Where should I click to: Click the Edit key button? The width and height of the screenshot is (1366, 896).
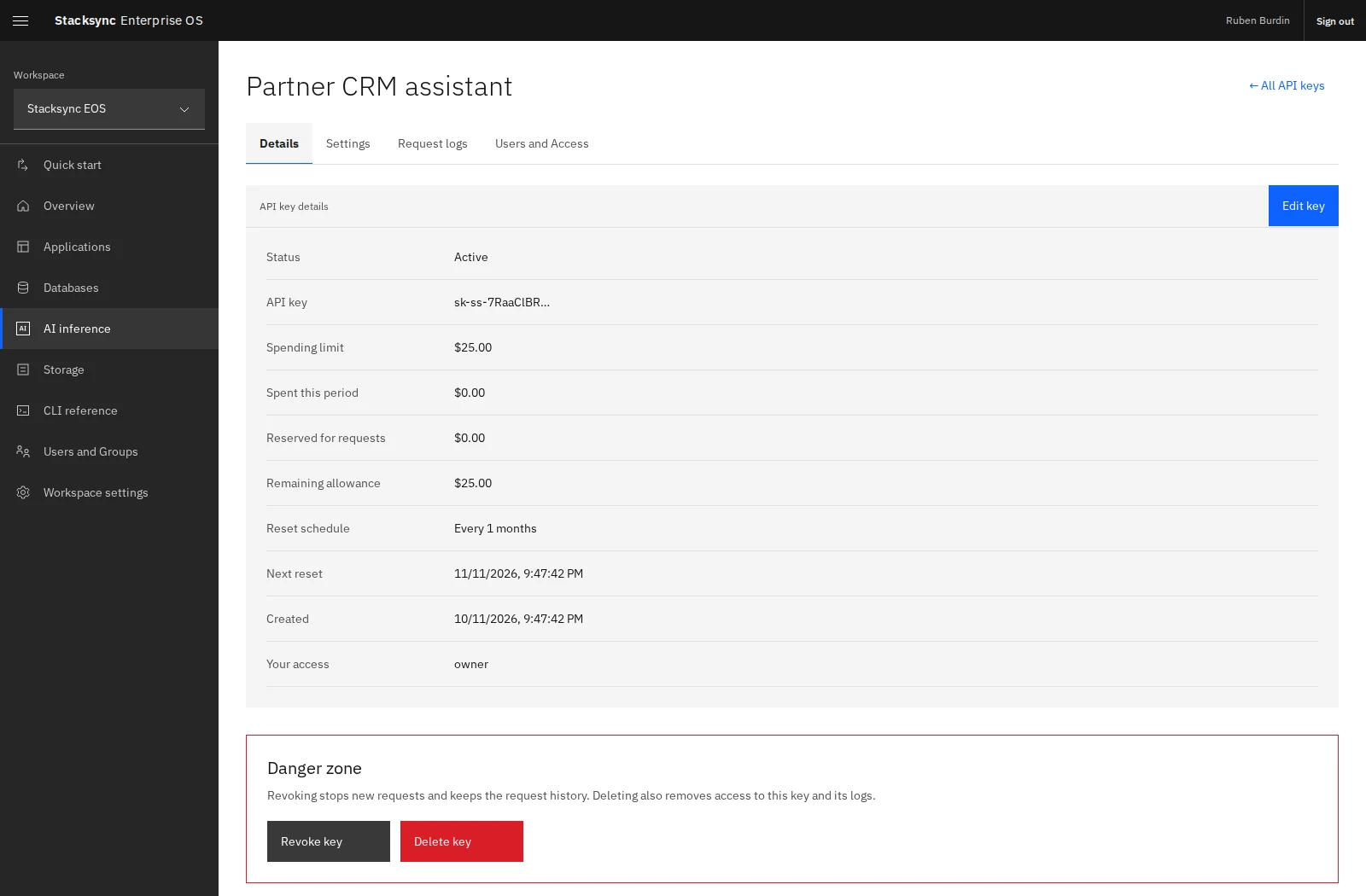(x=1304, y=206)
